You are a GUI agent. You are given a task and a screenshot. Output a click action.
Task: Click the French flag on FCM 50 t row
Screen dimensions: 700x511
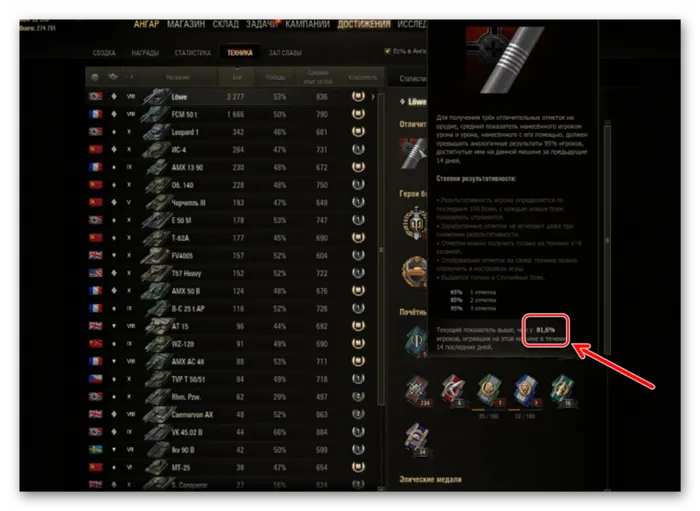point(95,114)
